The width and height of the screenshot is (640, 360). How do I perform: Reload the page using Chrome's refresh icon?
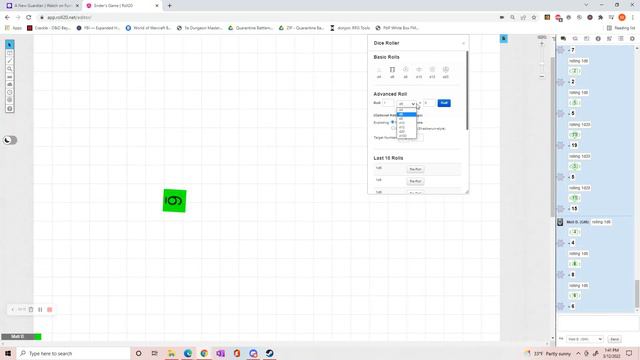[x=29, y=18]
